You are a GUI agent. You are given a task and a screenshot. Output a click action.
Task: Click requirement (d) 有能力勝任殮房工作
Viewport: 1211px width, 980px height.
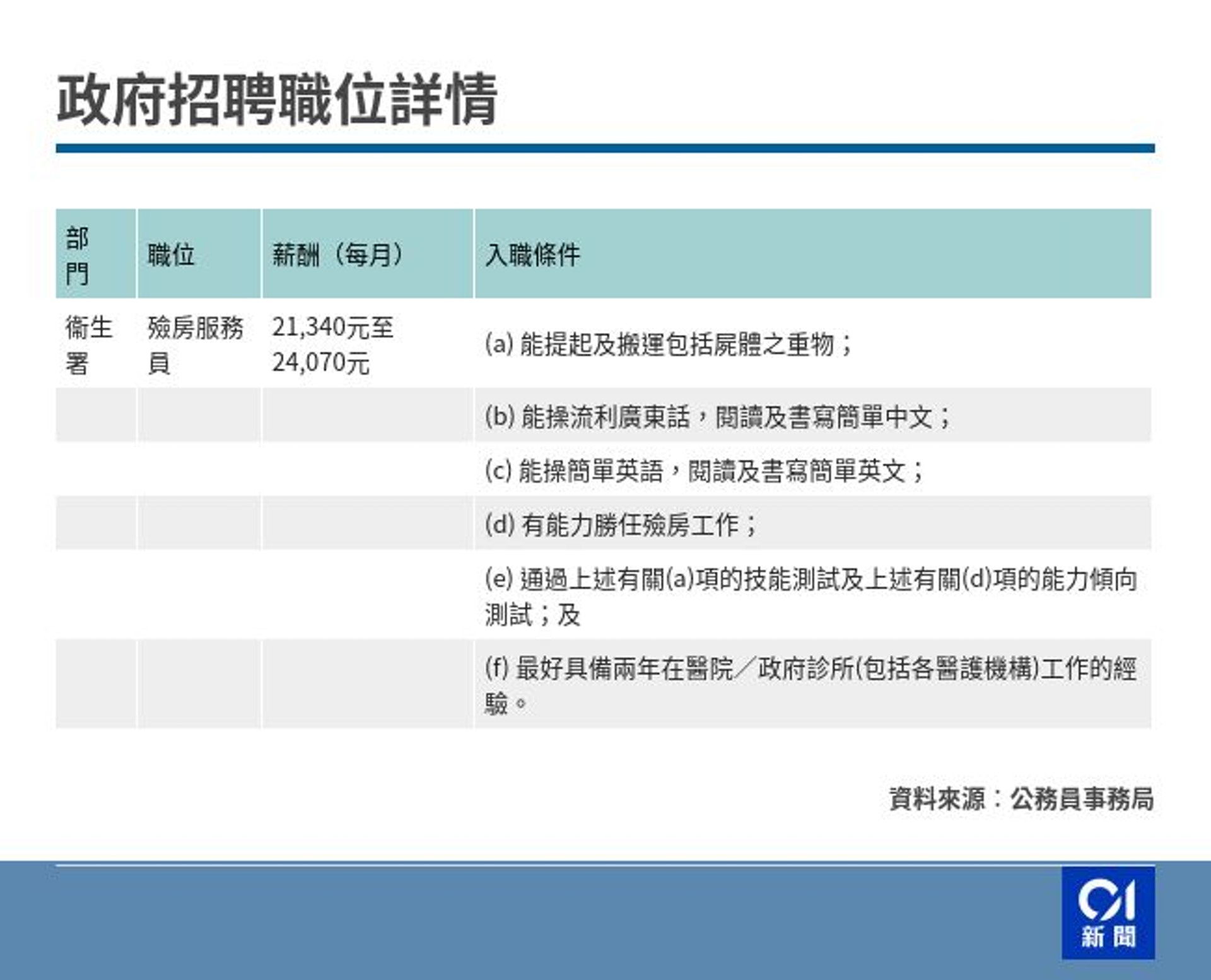[621, 525]
